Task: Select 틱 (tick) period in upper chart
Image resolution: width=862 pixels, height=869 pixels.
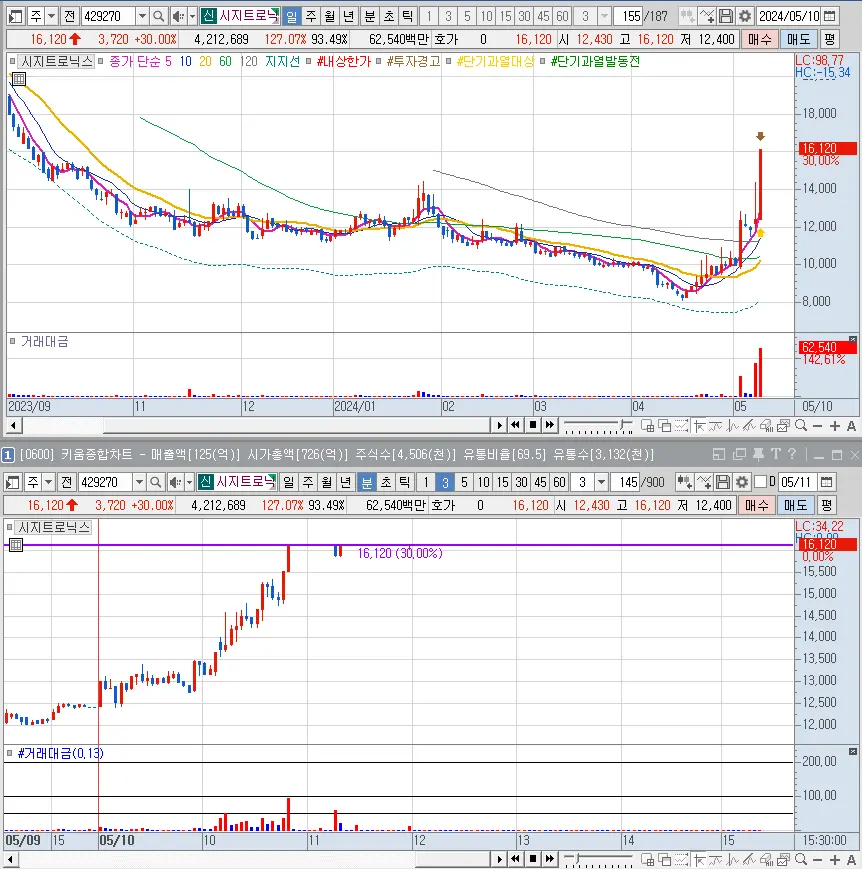Action: pos(407,16)
